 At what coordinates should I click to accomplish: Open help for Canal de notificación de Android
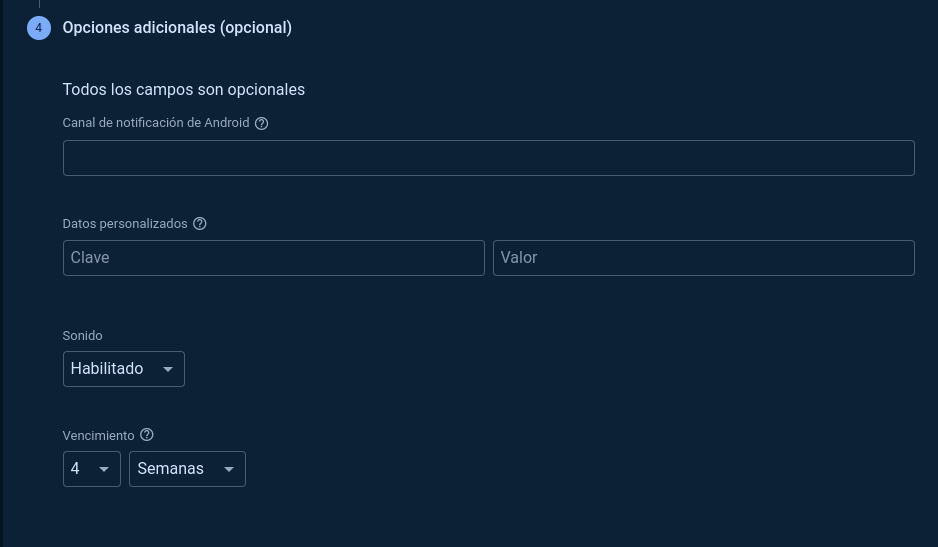coord(262,123)
